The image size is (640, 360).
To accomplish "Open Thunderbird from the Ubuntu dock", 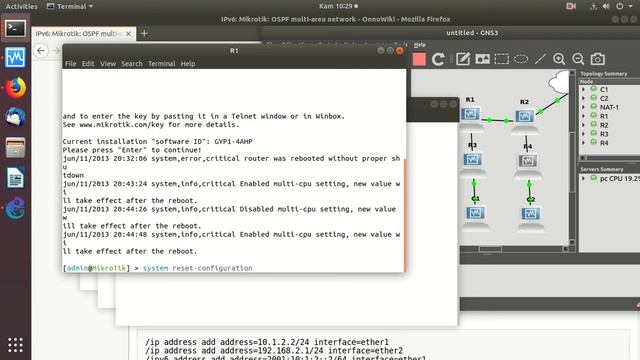I will tap(15, 117).
